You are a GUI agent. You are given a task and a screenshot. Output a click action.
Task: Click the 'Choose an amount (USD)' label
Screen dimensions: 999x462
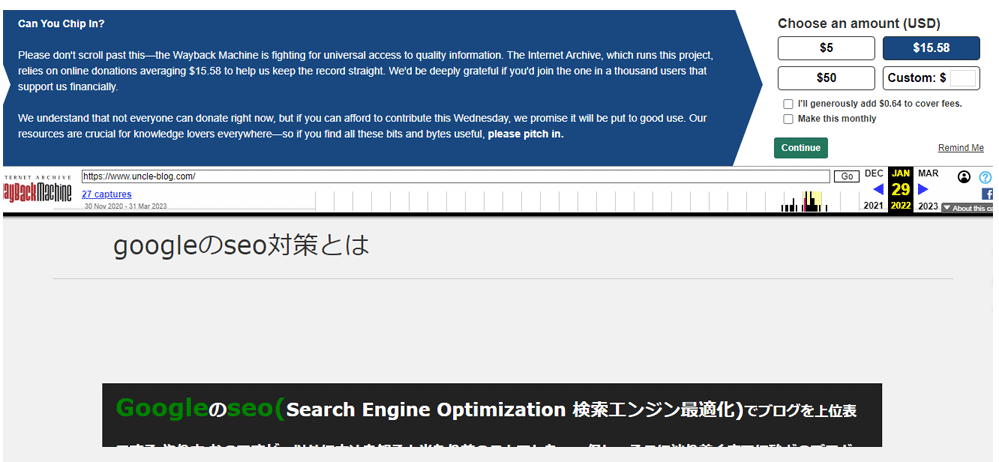[x=859, y=24]
